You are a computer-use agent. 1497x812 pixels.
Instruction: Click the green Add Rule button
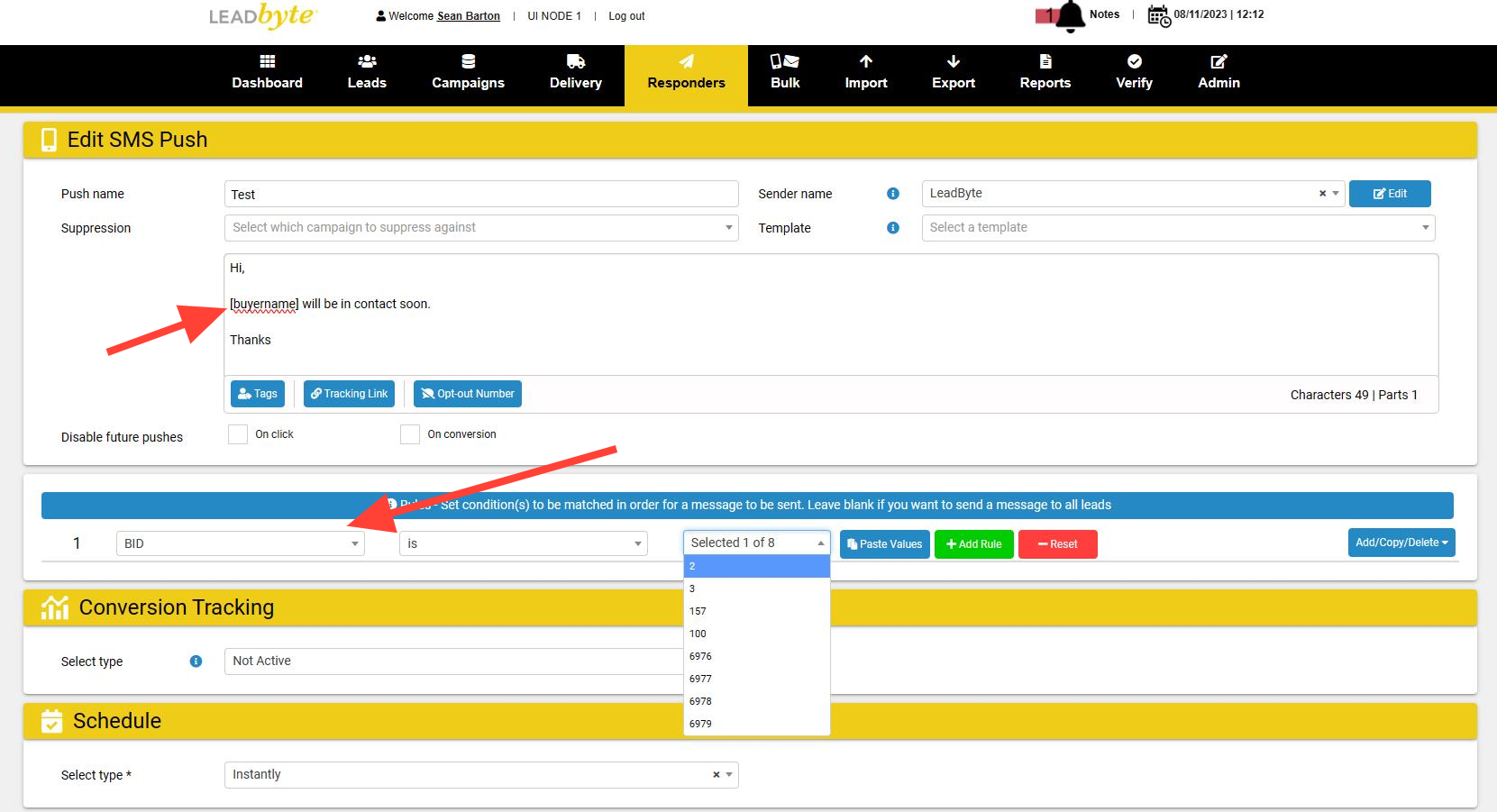point(974,544)
